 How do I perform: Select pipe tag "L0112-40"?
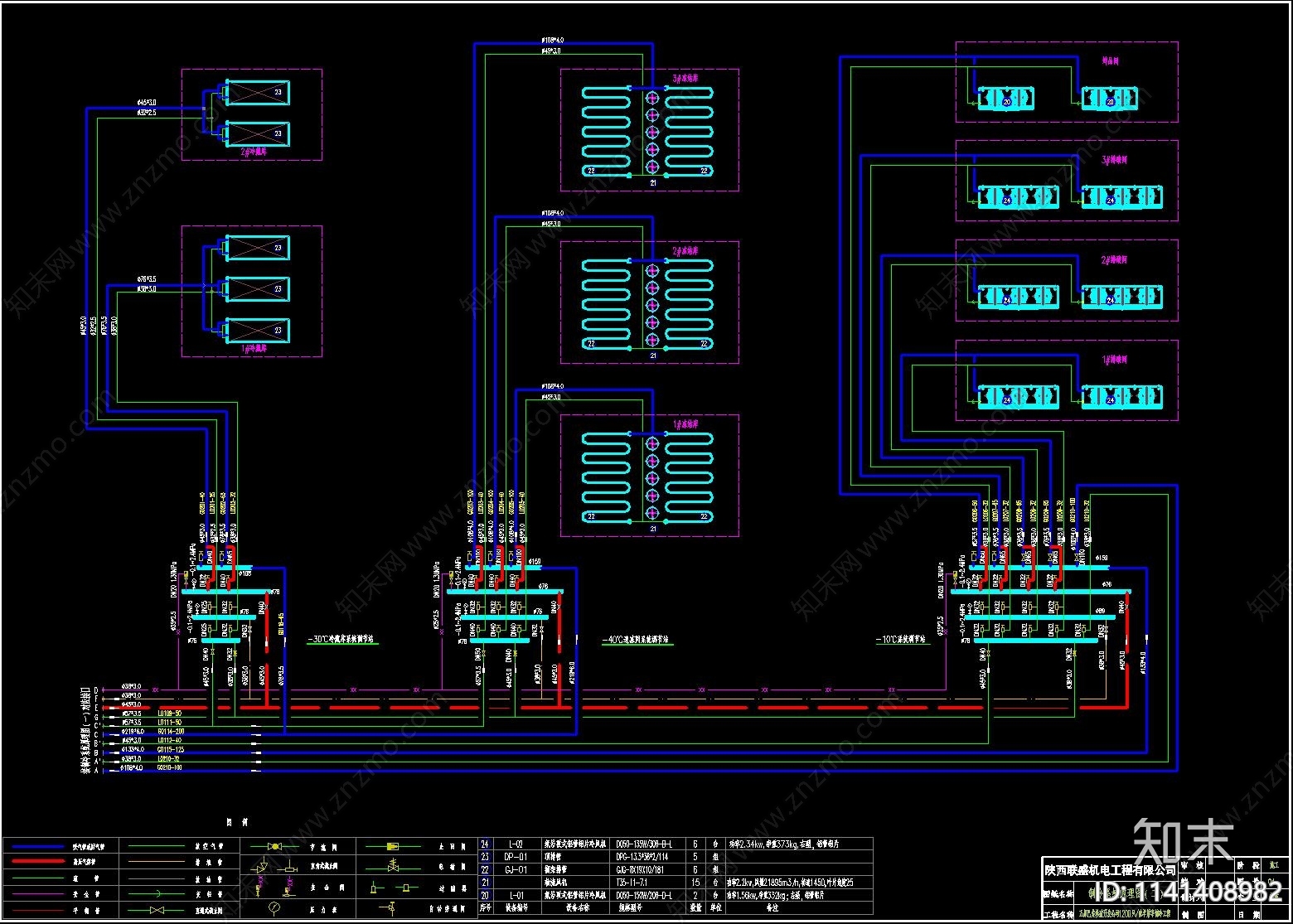168,741
